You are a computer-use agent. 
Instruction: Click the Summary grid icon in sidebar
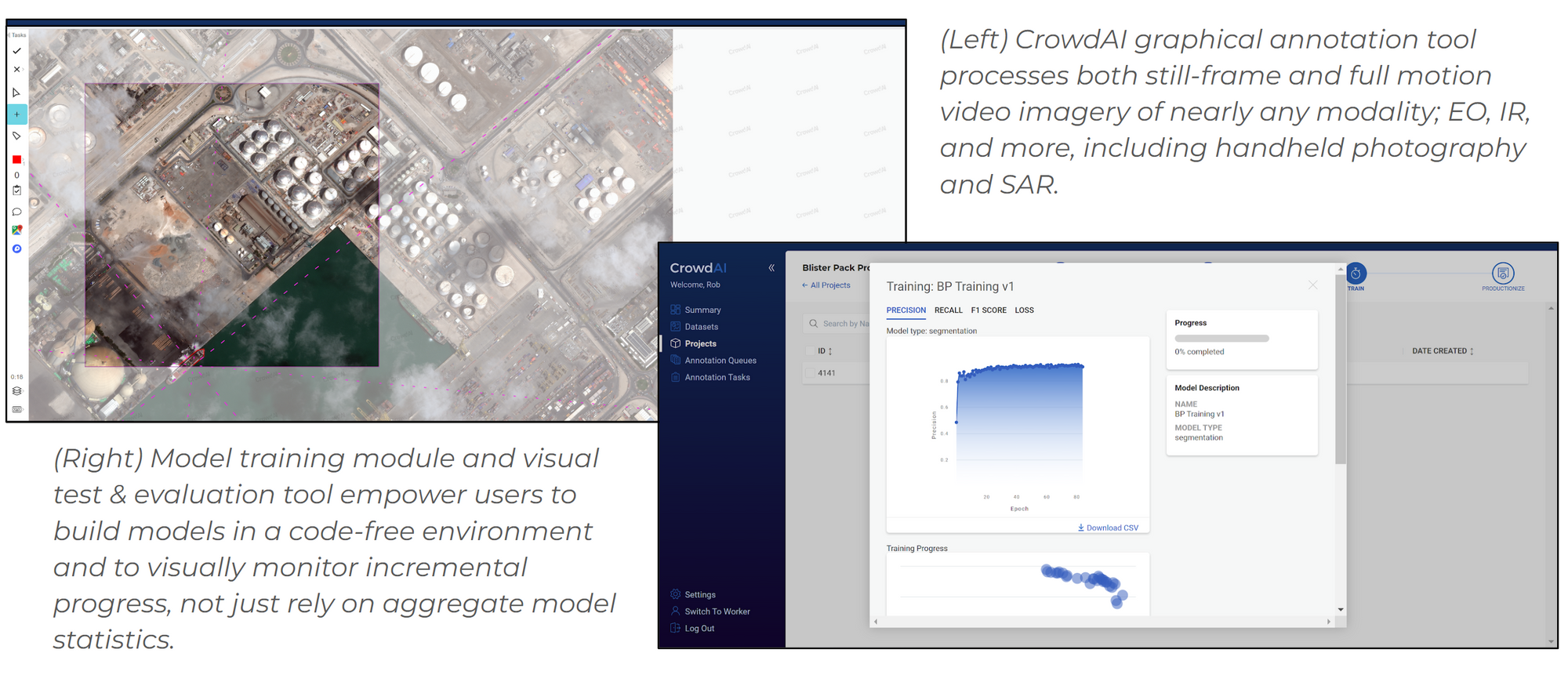(675, 310)
